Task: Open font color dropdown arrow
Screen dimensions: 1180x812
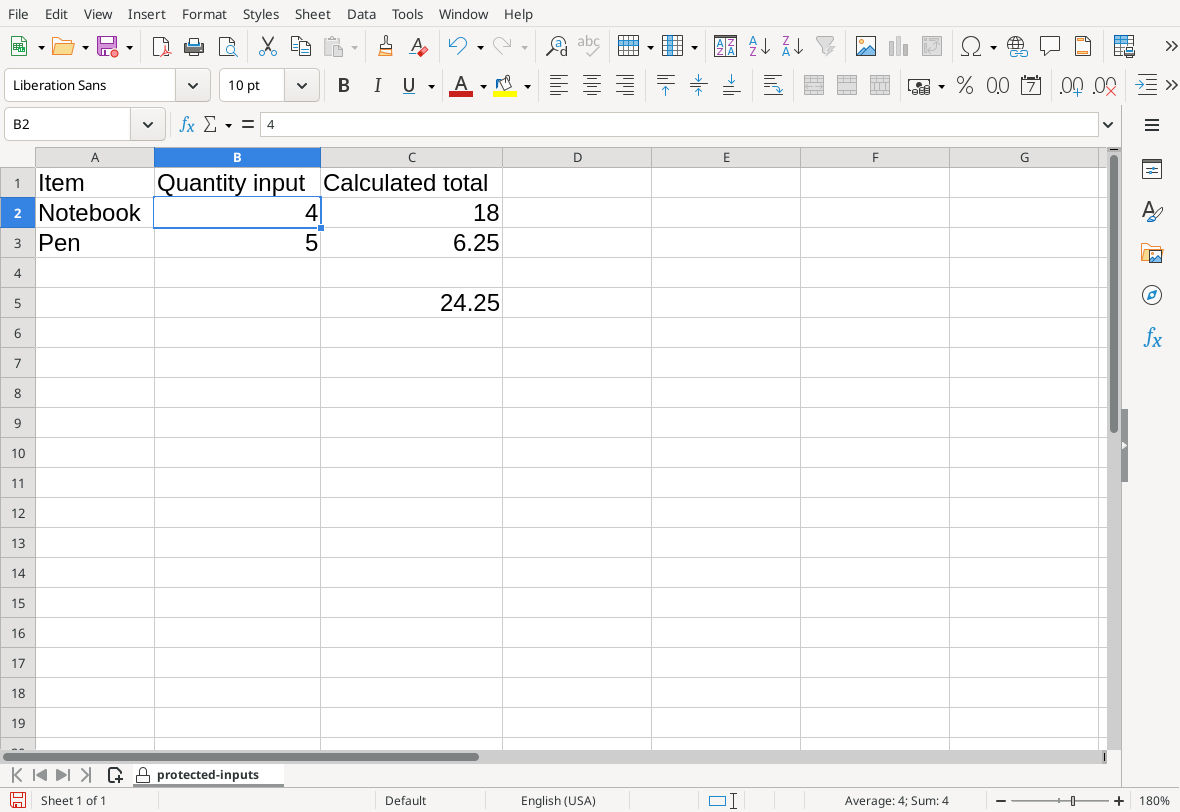Action: pos(483,87)
